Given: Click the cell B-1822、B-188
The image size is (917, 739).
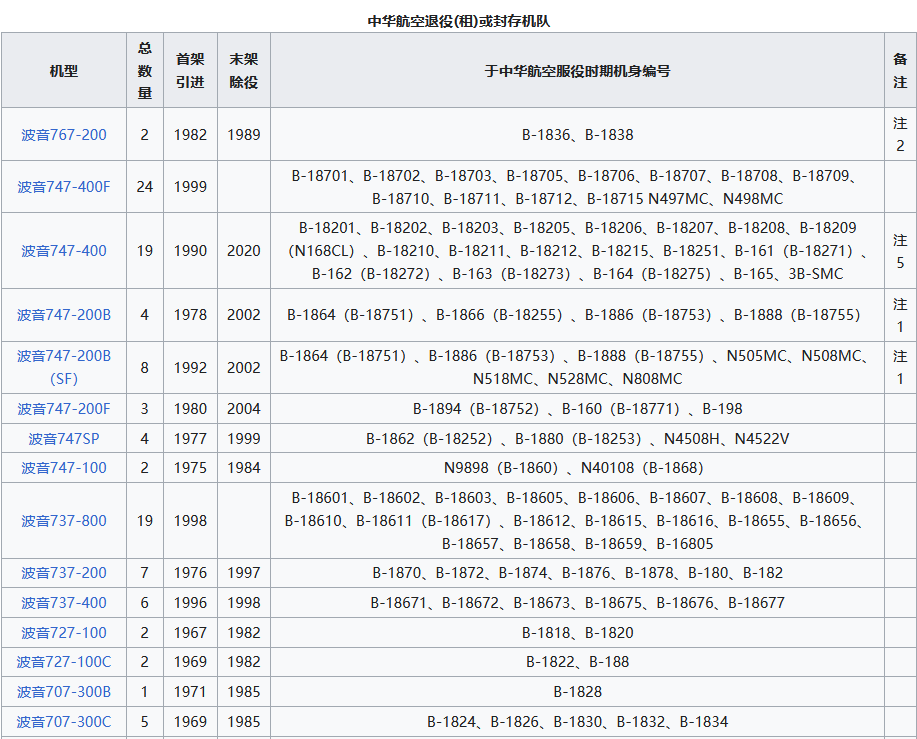Looking at the screenshot, I should (577, 662).
